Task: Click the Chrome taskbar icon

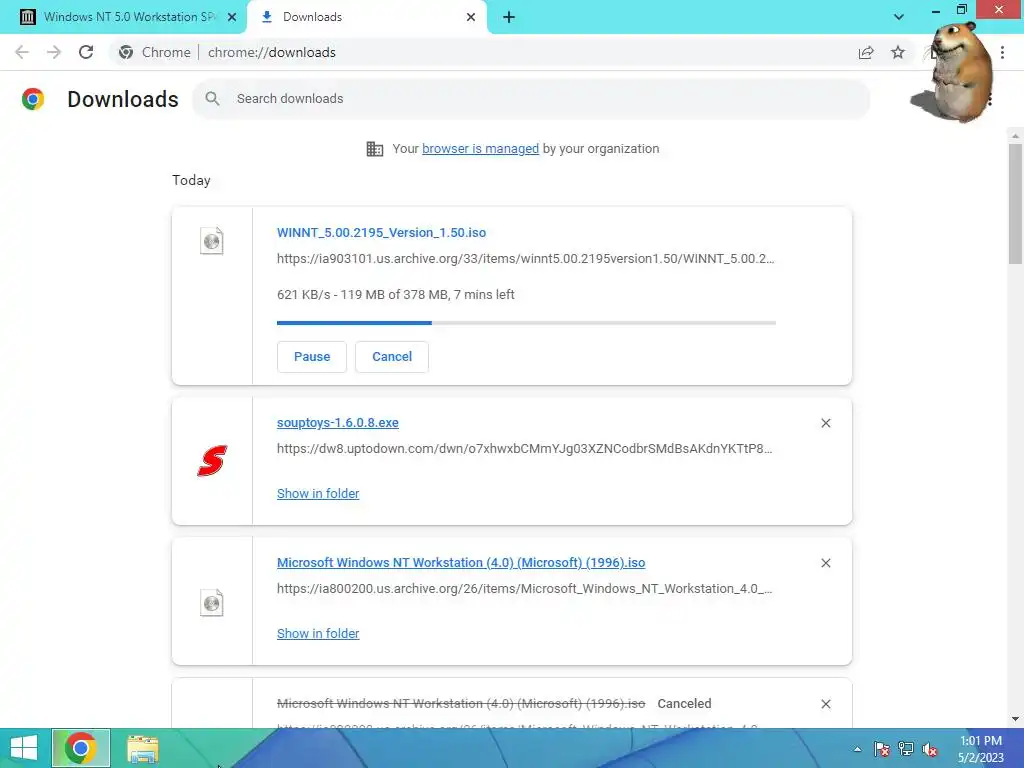Action: (x=81, y=748)
